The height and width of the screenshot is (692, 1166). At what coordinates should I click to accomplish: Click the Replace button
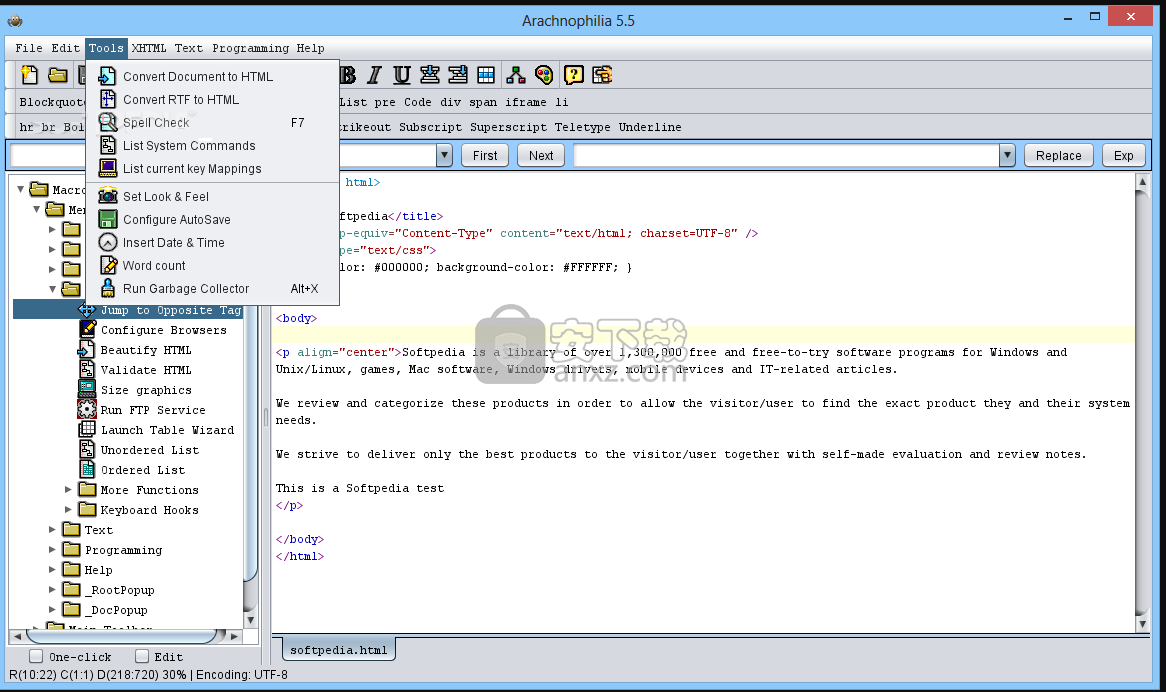[1059, 155]
